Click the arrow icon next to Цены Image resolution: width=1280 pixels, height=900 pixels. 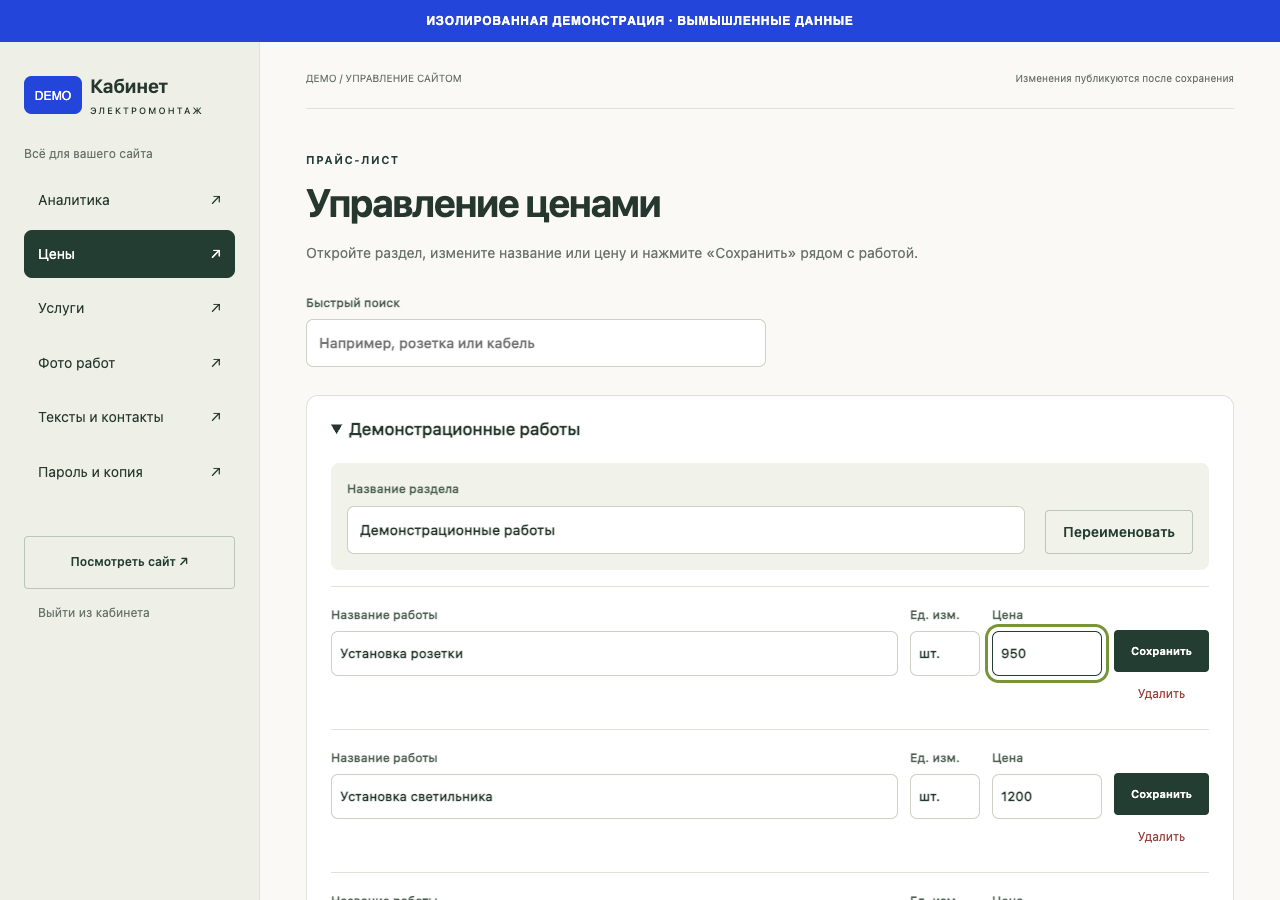[216, 254]
